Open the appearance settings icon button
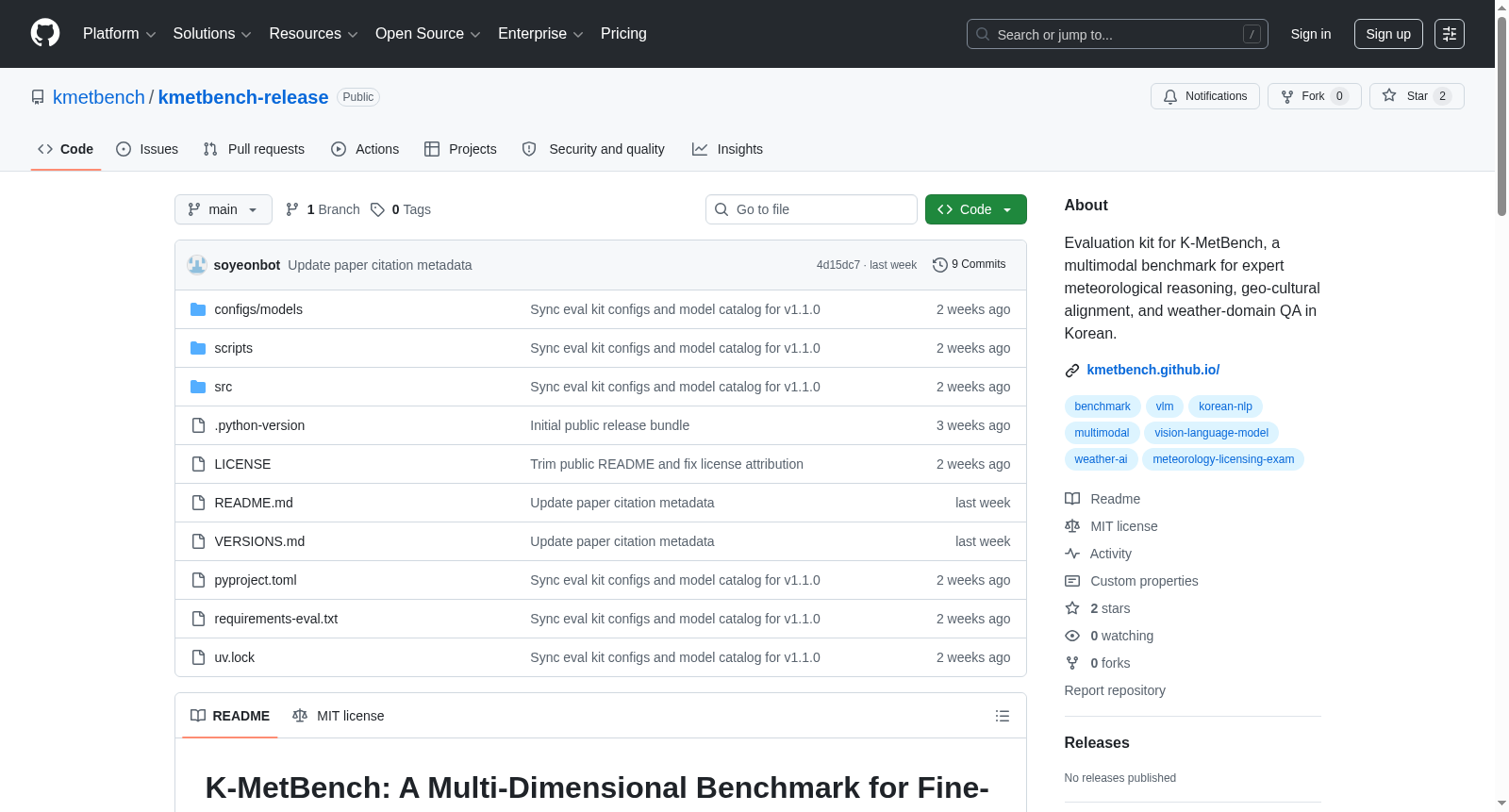Screen dimensions: 1509x812 click(x=1450, y=34)
